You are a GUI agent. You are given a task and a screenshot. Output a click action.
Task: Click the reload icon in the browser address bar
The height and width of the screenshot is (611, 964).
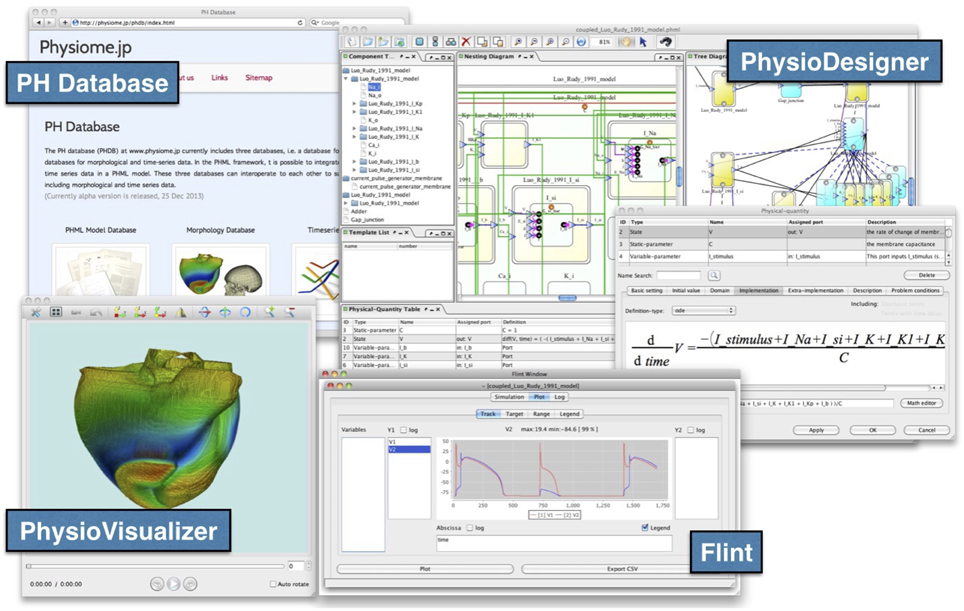[x=300, y=23]
